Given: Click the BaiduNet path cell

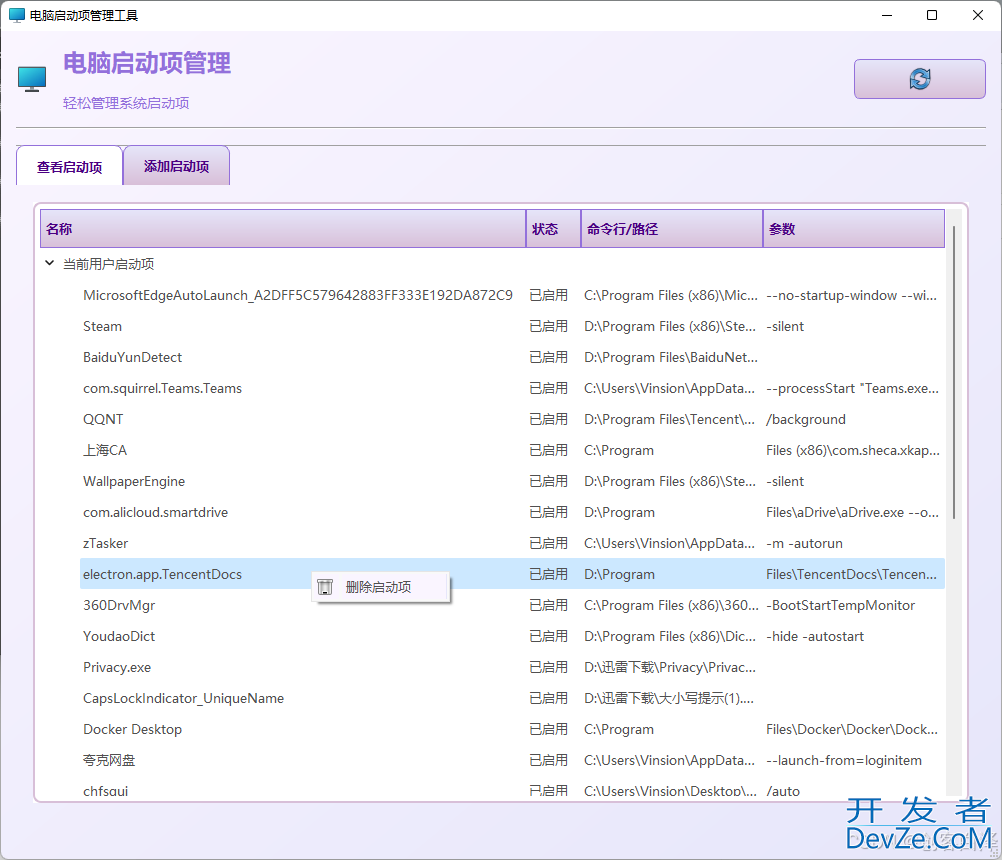Looking at the screenshot, I should coord(671,357).
